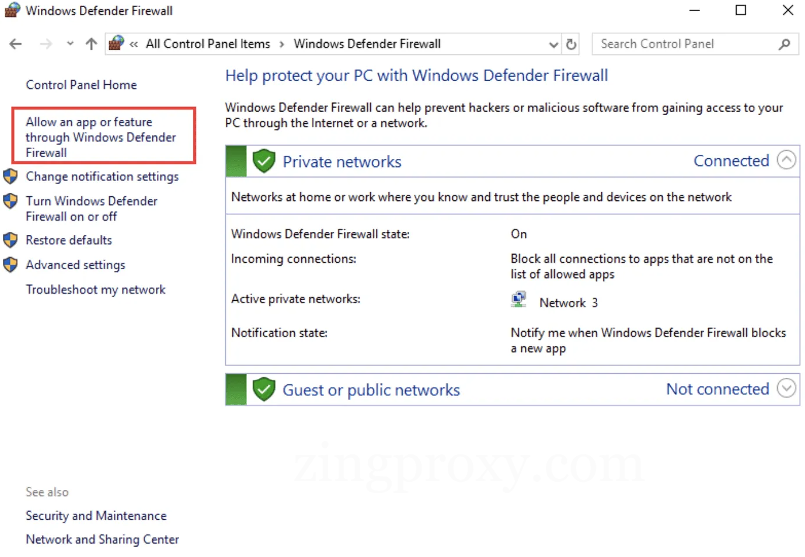Open Advanced settings

[75, 265]
